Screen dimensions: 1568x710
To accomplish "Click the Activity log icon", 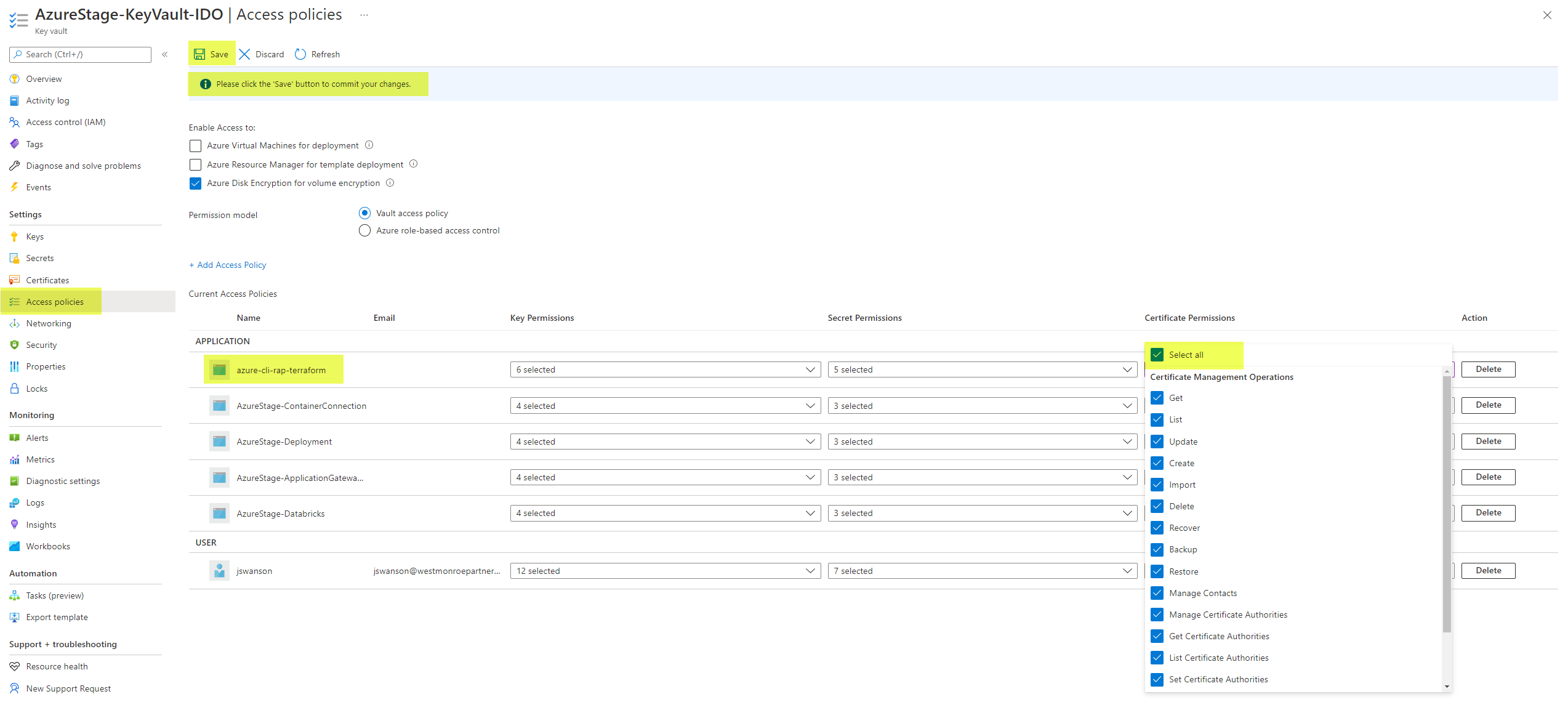I will [x=15, y=100].
